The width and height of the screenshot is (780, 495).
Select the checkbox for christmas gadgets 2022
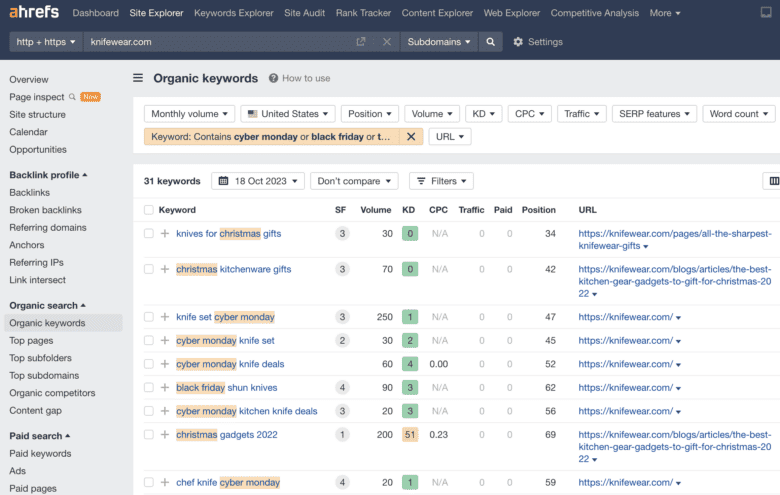[x=149, y=435]
